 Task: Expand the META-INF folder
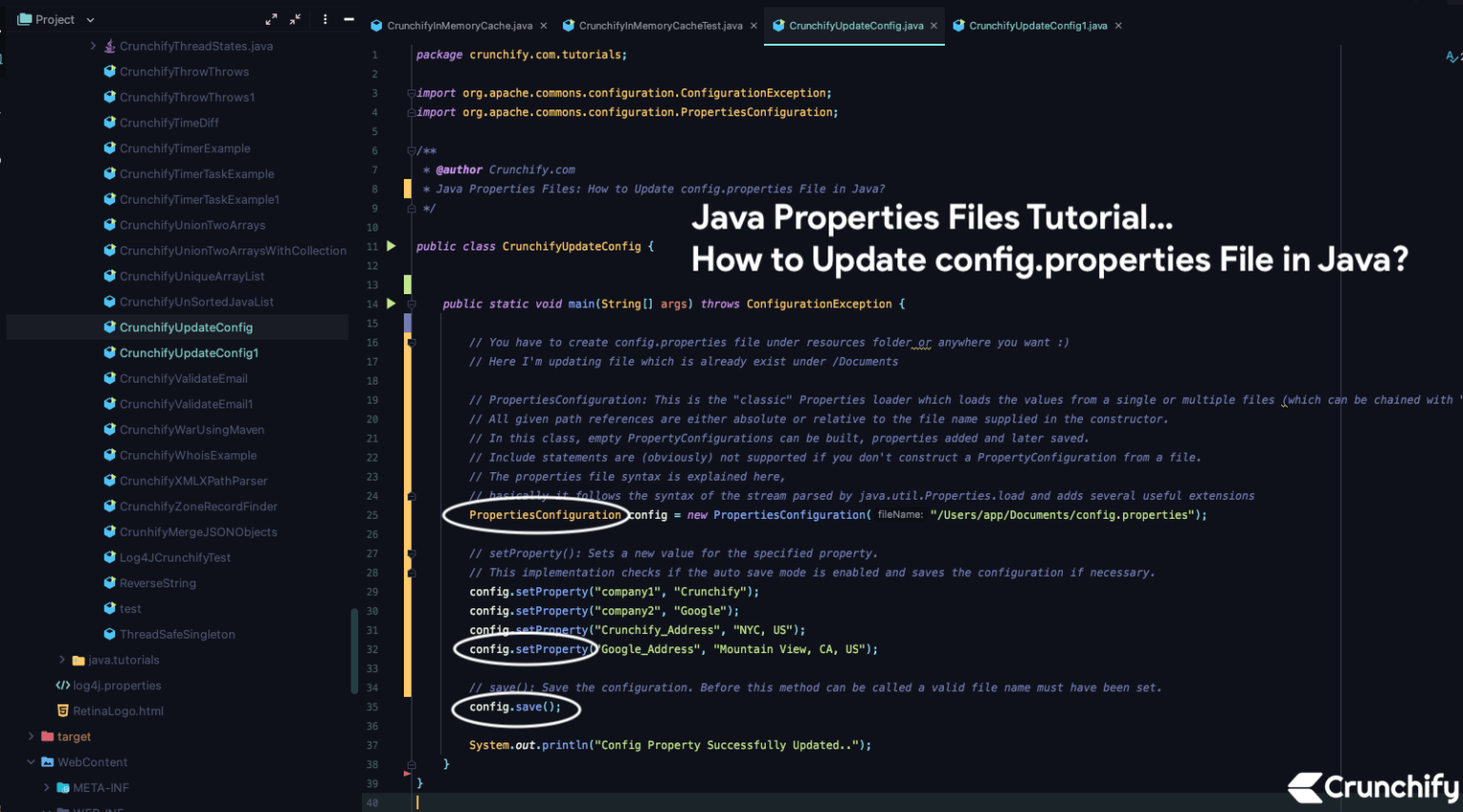pos(46,787)
